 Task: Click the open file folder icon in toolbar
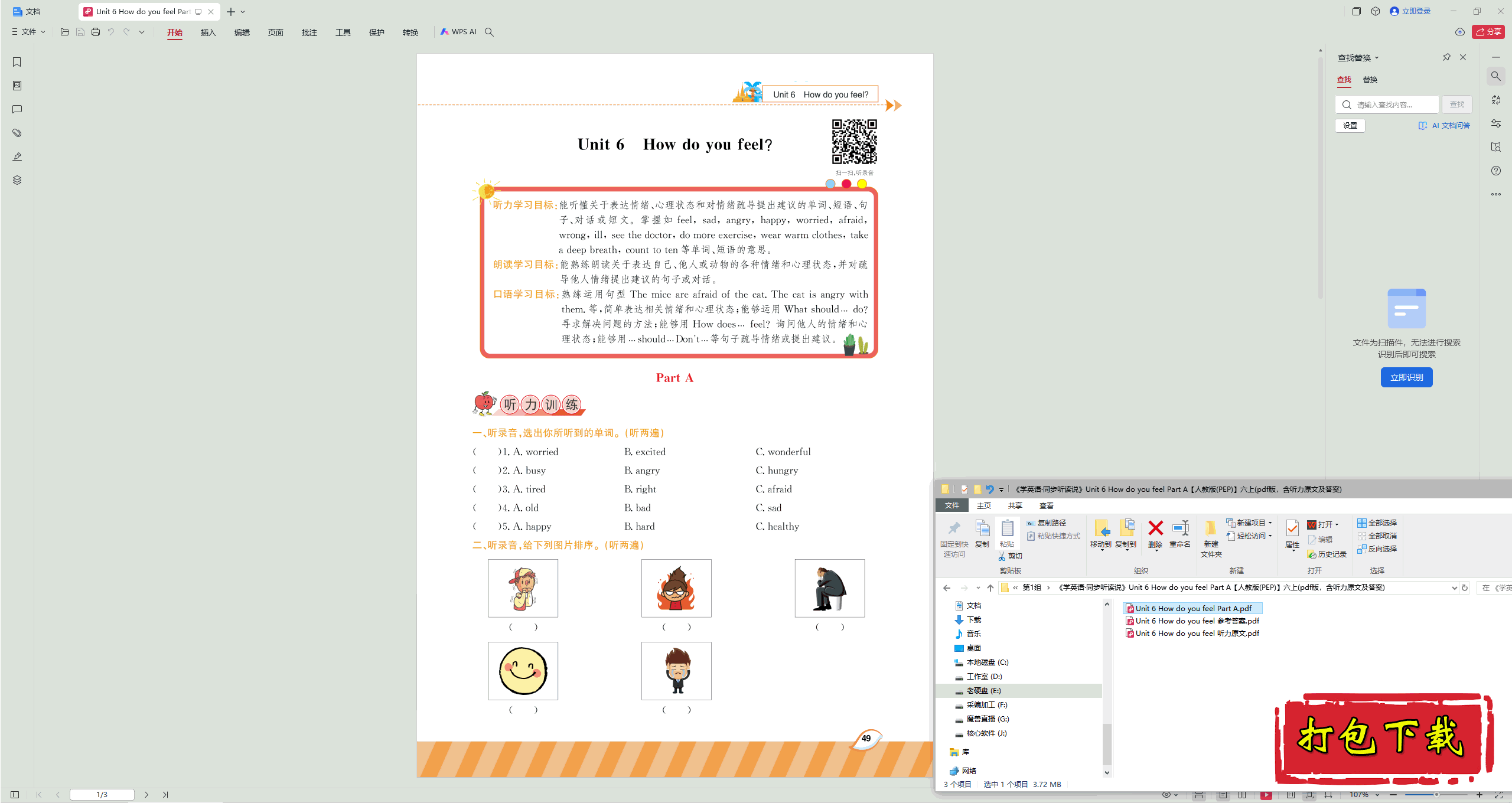(x=65, y=32)
